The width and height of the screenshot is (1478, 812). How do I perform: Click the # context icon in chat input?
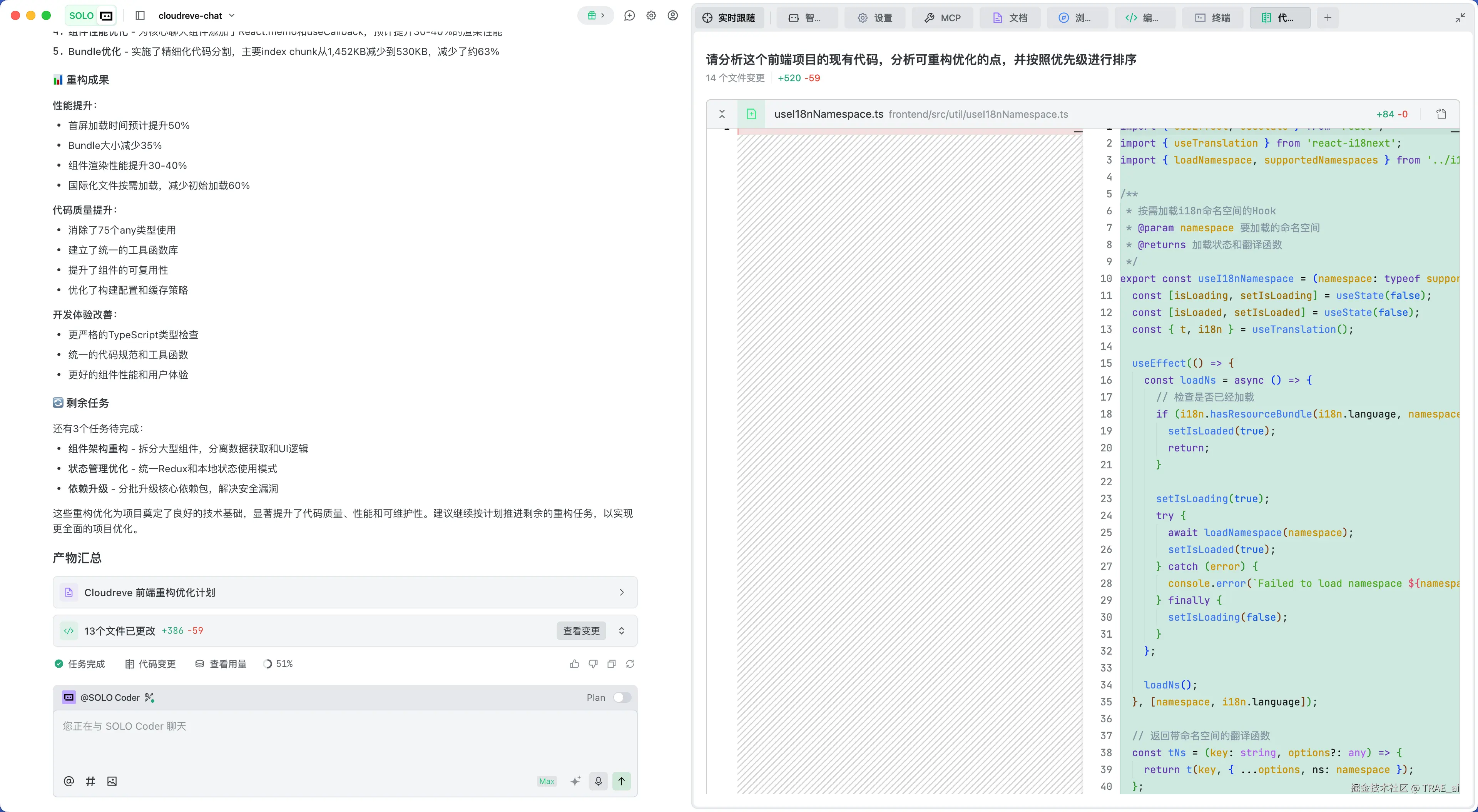90,781
